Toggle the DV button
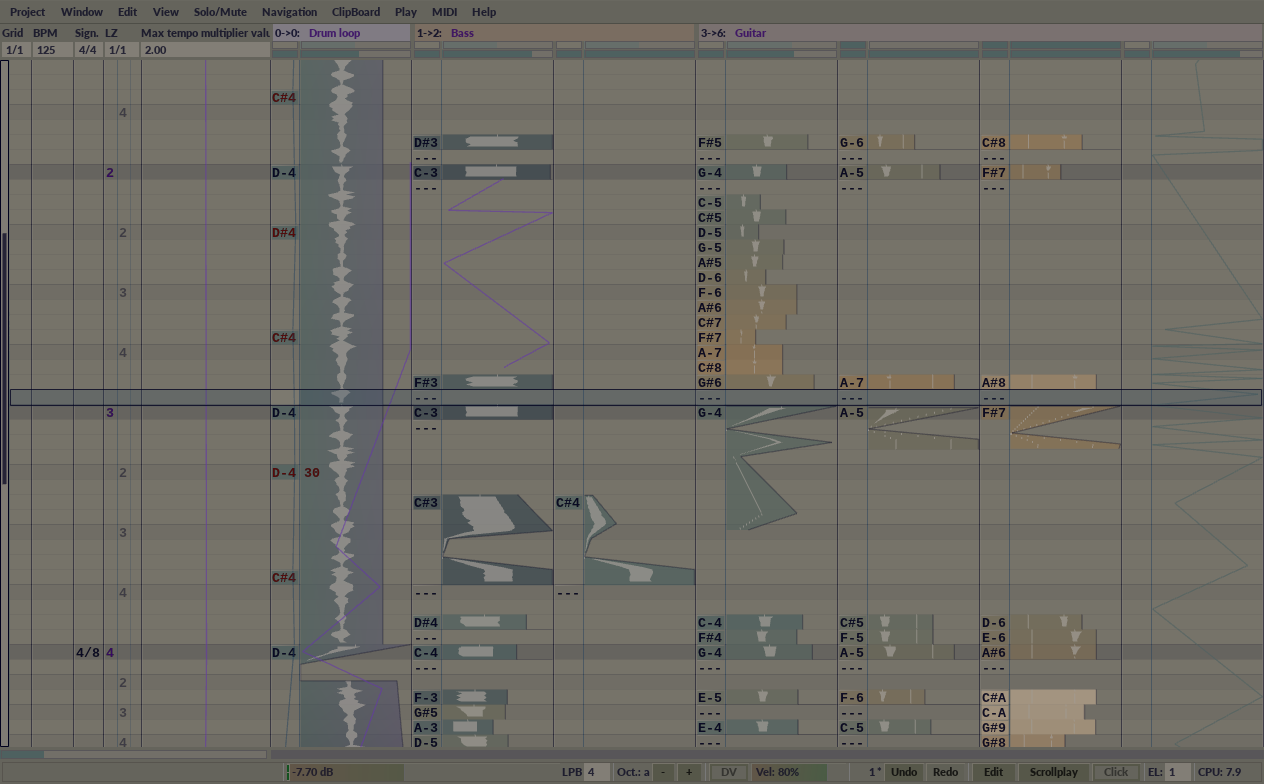 pos(728,772)
